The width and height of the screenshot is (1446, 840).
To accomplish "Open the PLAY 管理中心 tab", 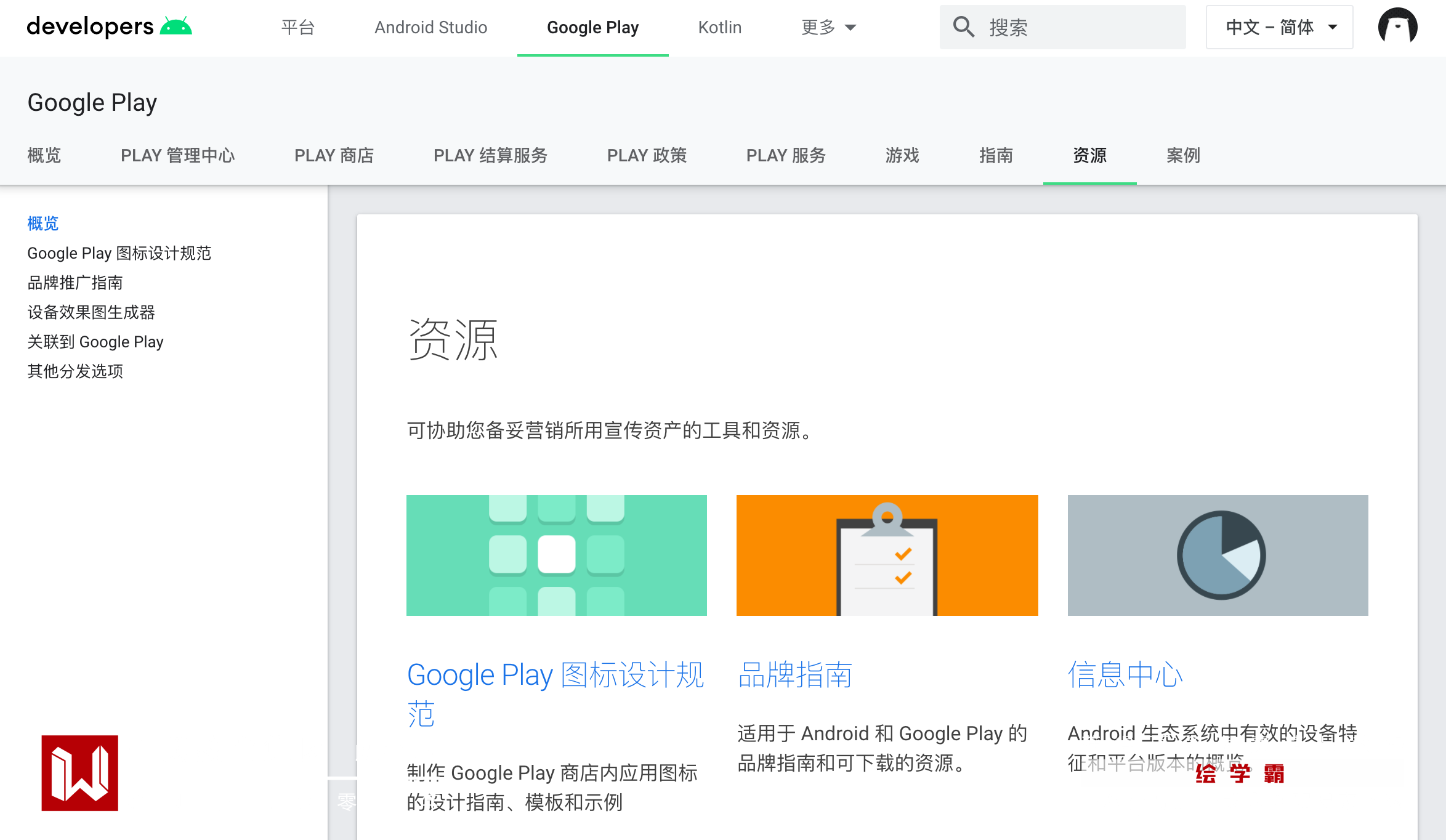I will [178, 155].
